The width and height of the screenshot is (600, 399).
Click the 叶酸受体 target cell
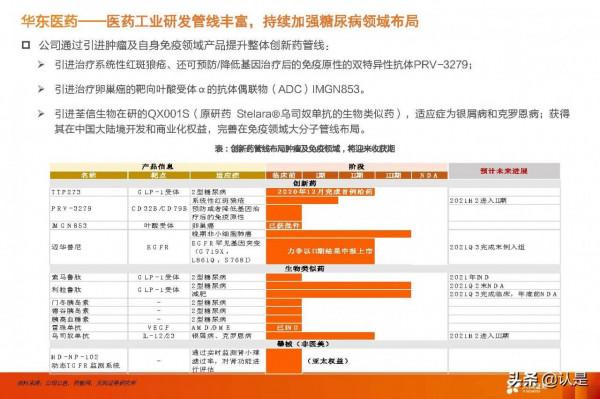point(159,226)
